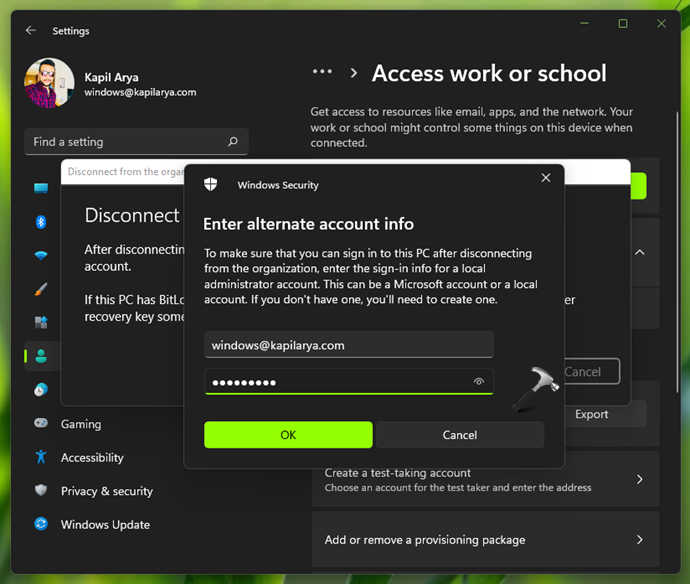
Task: Select Accounts person icon in sidebar
Action: (x=41, y=356)
